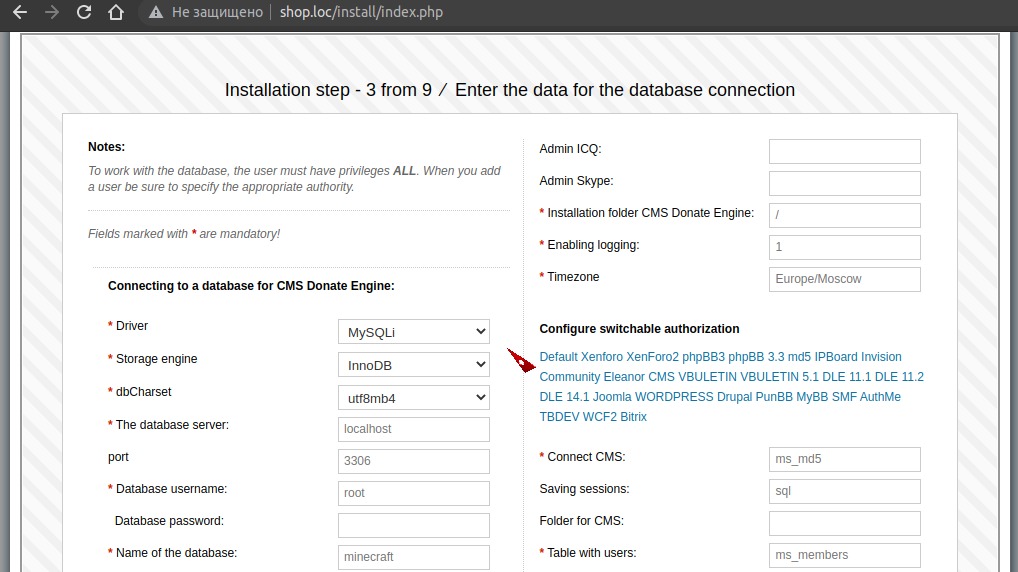Choose the Joomla authorization preset link

point(612,397)
